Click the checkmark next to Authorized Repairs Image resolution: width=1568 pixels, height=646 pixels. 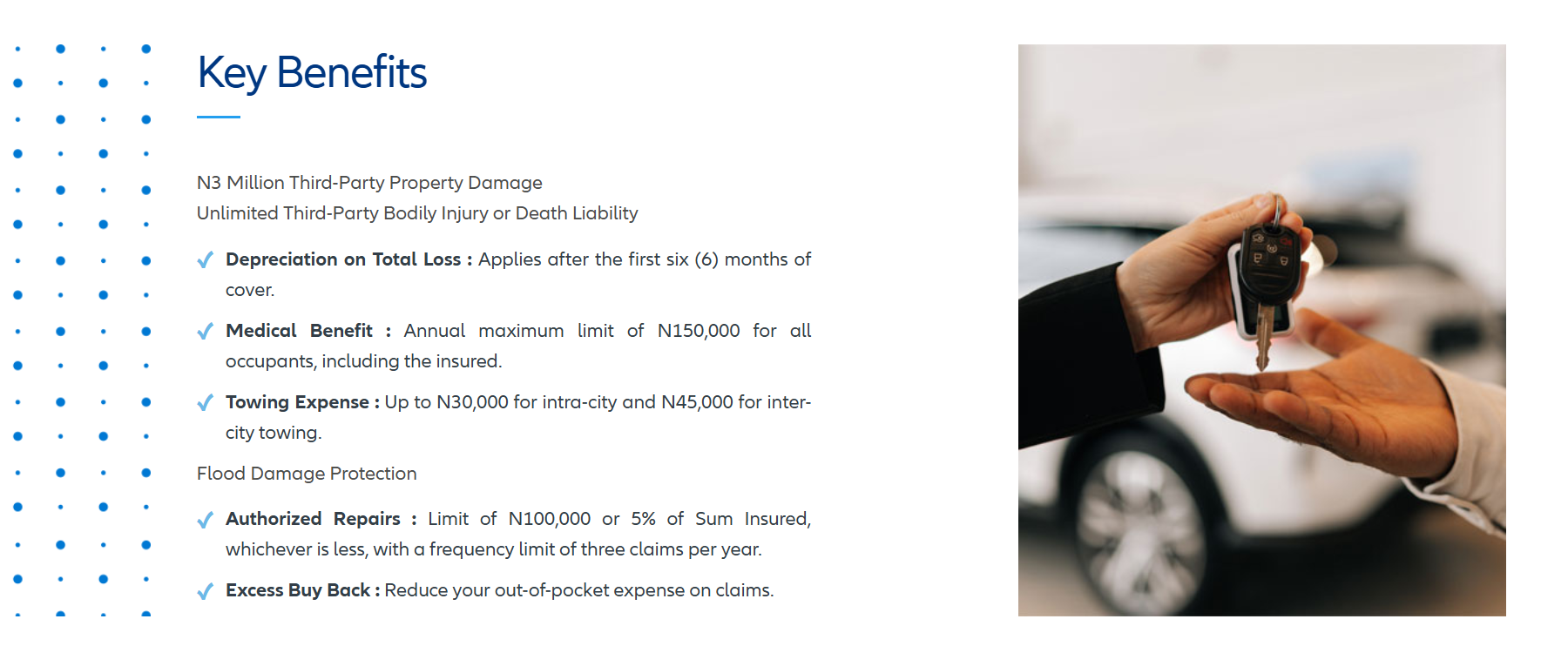[x=206, y=520]
